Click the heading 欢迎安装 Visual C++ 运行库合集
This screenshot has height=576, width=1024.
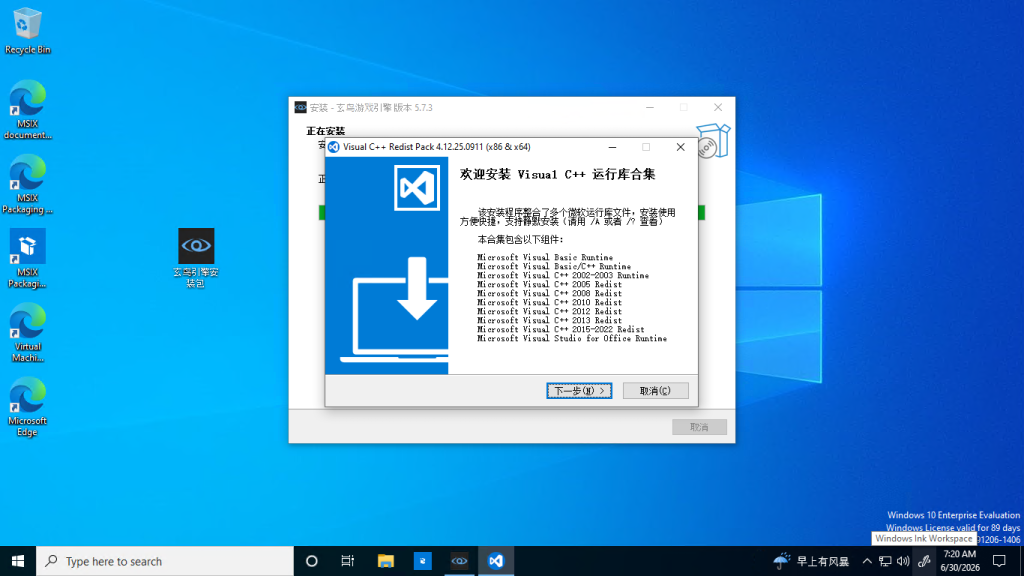point(557,174)
